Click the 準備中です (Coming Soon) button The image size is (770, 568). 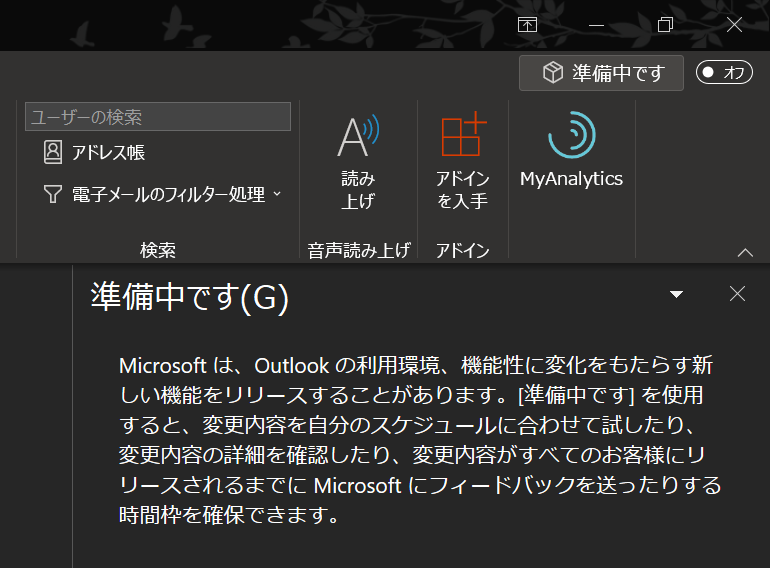601,73
